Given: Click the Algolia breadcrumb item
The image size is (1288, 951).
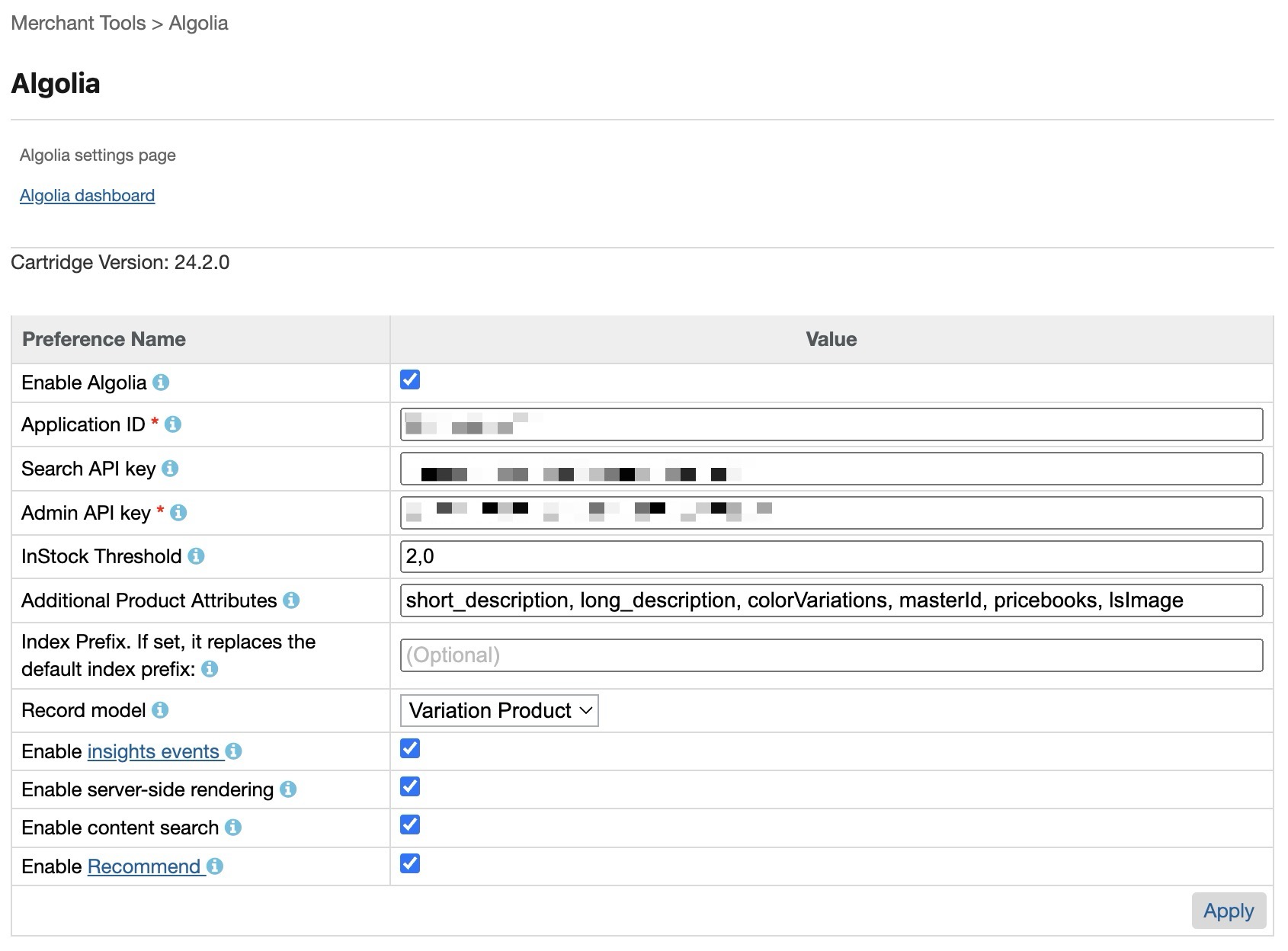Looking at the screenshot, I should tap(198, 23).
